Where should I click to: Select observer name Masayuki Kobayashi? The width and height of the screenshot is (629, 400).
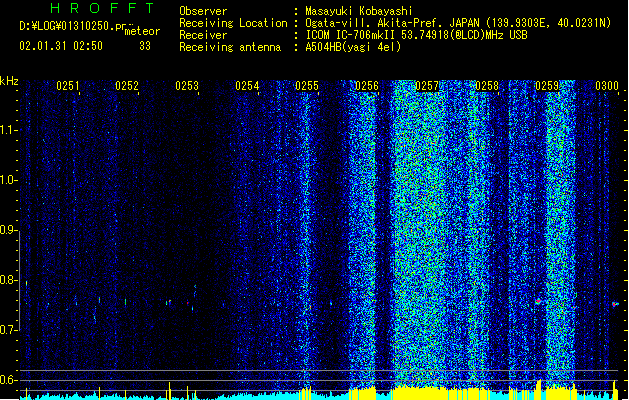[x=359, y=11]
